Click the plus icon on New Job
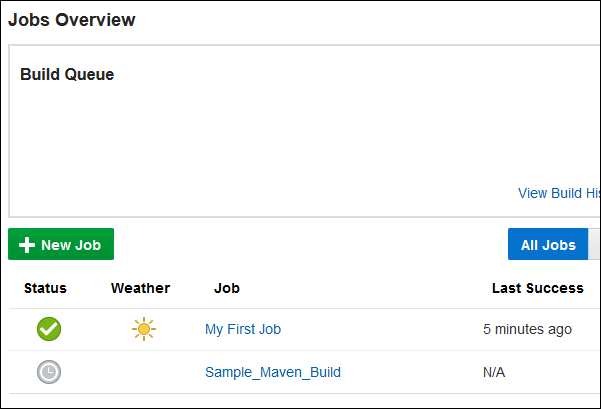Viewport: 601px width, 409px height. click(x=27, y=245)
